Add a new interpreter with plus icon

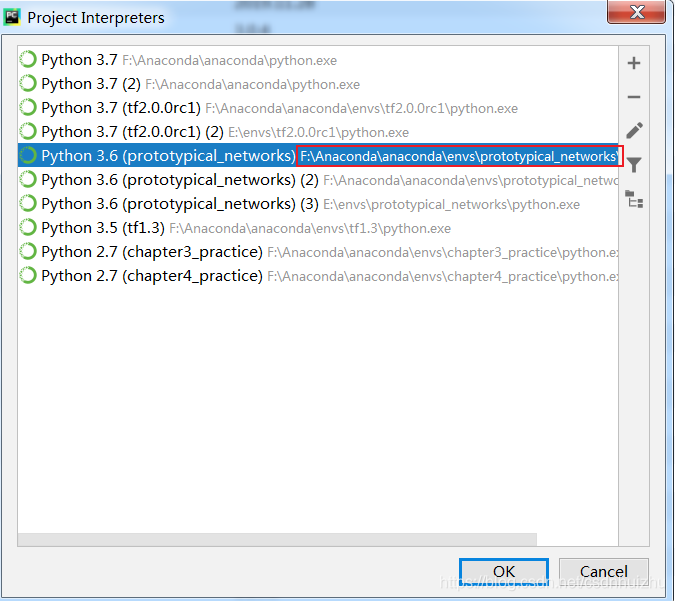[634, 63]
